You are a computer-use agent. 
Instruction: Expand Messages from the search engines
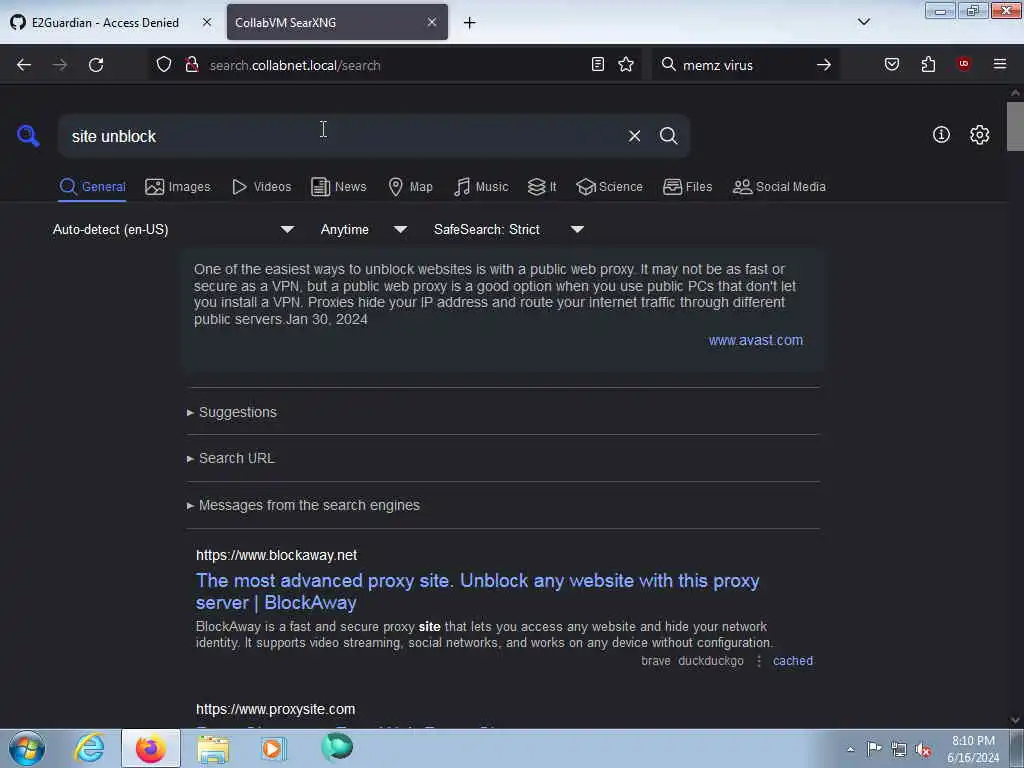pos(303,505)
